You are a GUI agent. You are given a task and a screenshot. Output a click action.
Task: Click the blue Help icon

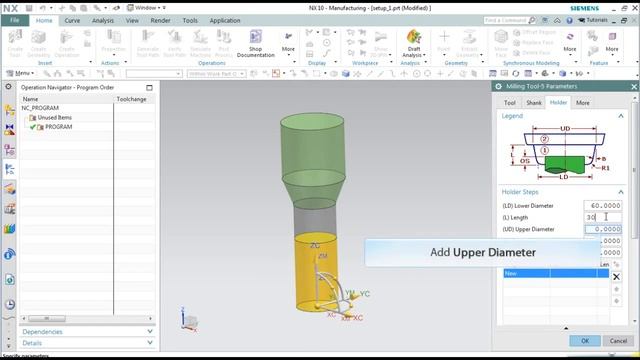(569, 20)
